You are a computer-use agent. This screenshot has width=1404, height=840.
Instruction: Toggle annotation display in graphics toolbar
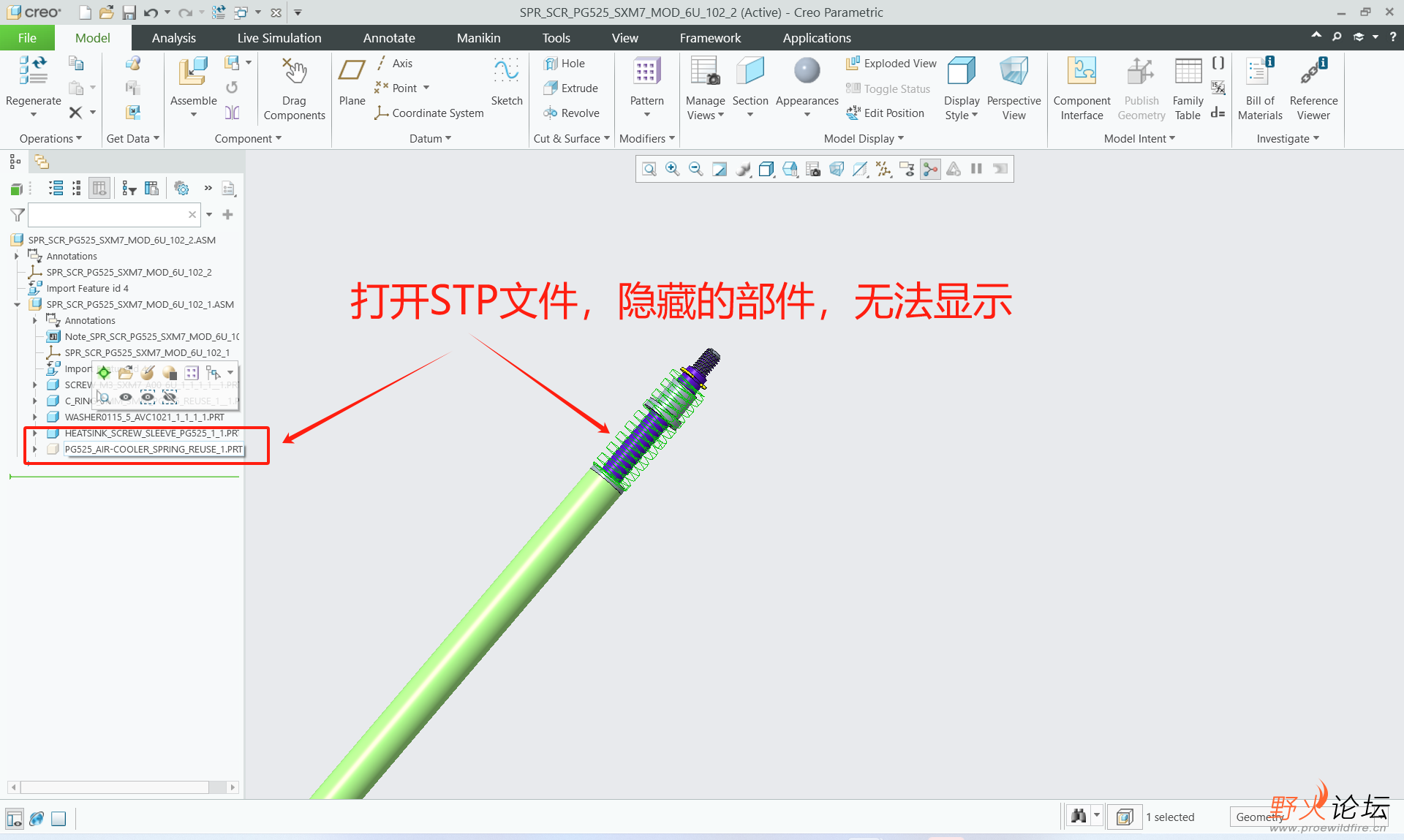click(x=907, y=170)
